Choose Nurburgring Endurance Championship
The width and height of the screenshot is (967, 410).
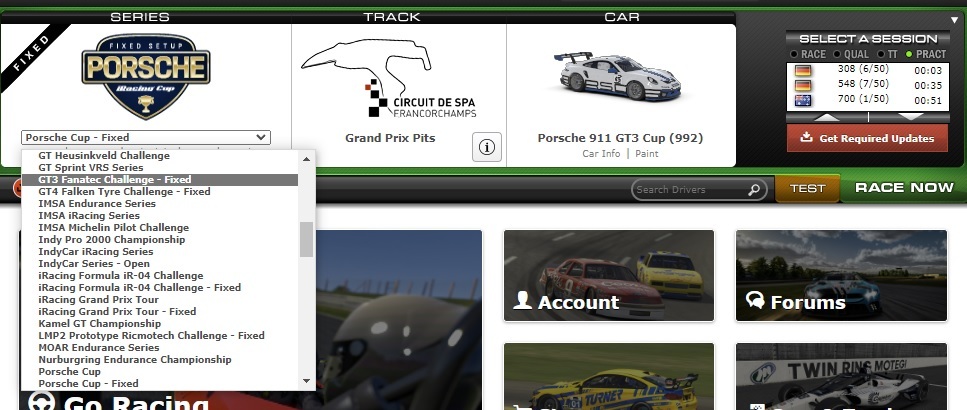(x=160, y=360)
